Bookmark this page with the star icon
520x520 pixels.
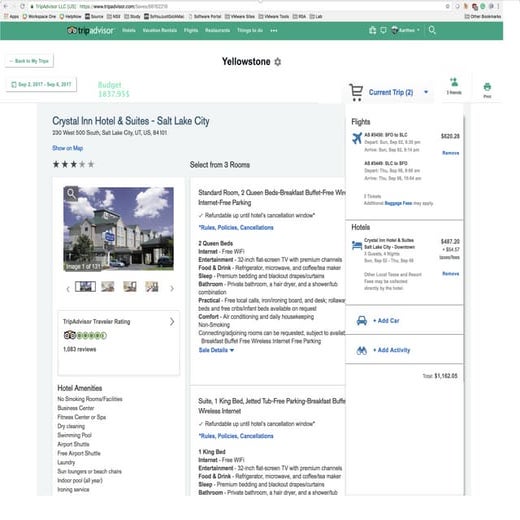point(447,6)
